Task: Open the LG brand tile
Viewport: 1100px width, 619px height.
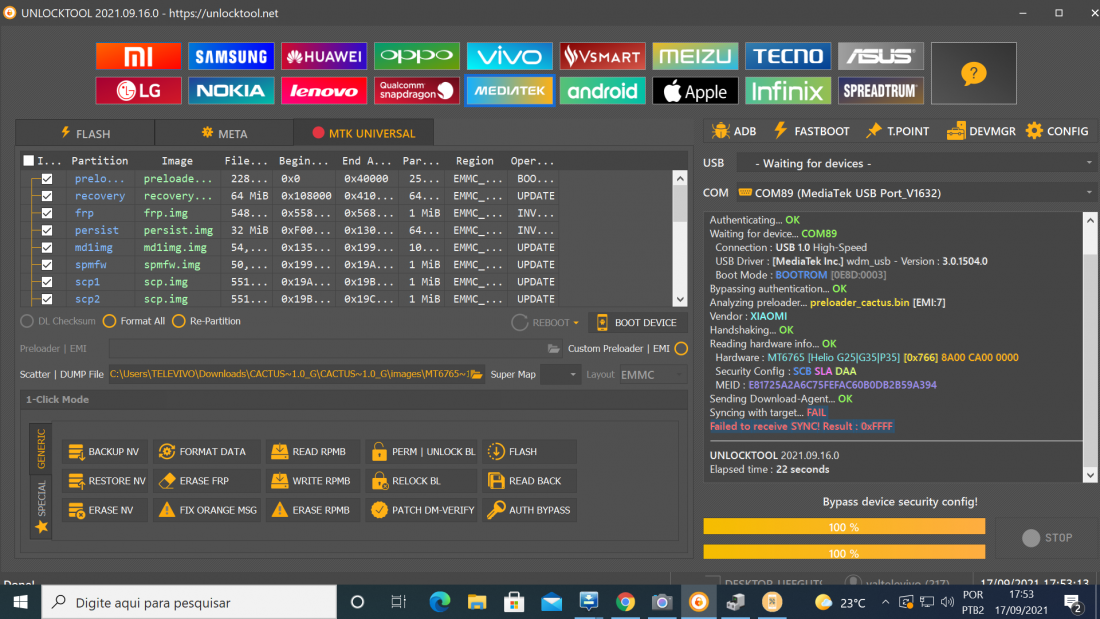Action: click(x=138, y=91)
